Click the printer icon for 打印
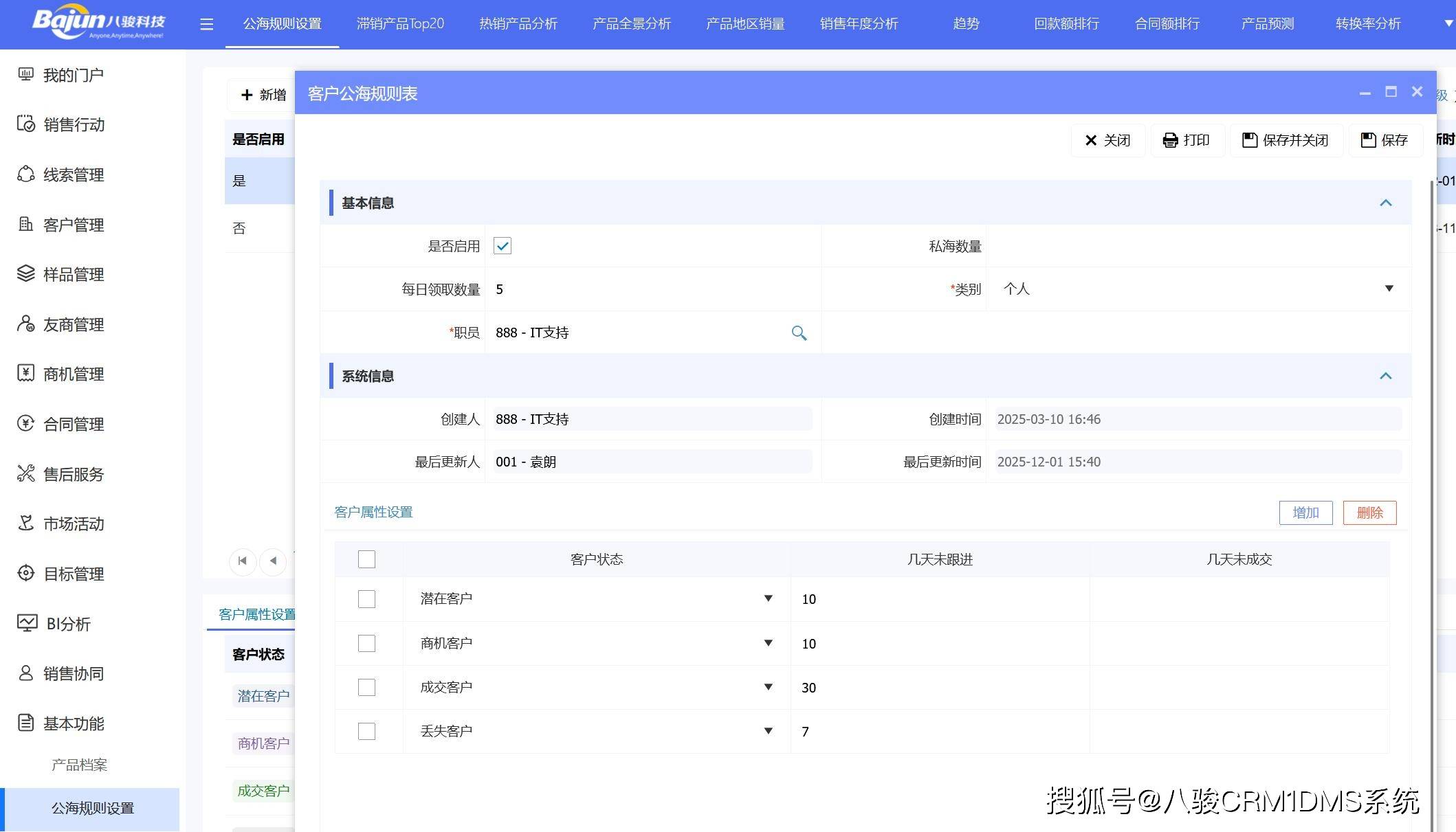Viewport: 1456px width, 832px height. click(1170, 141)
